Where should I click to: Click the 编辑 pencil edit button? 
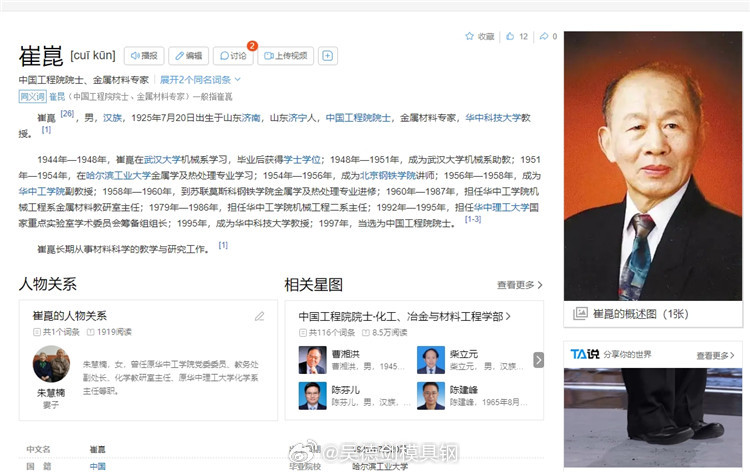tap(188, 56)
